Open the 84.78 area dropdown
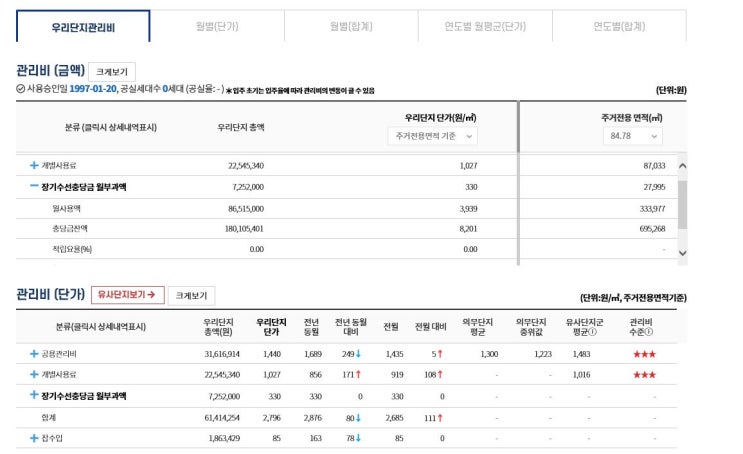Image resolution: width=743 pixels, height=454 pixels. pyautogui.click(x=633, y=136)
